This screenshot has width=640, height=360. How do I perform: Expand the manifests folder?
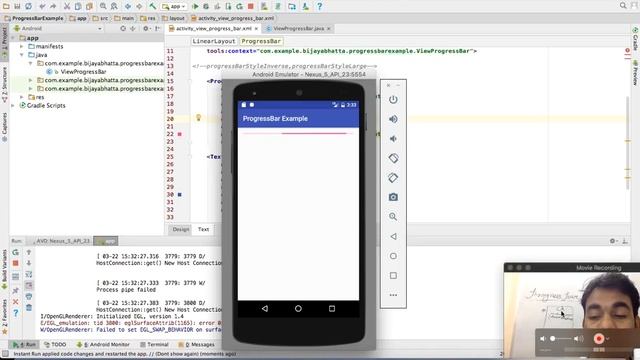pyautogui.click(x=22, y=47)
